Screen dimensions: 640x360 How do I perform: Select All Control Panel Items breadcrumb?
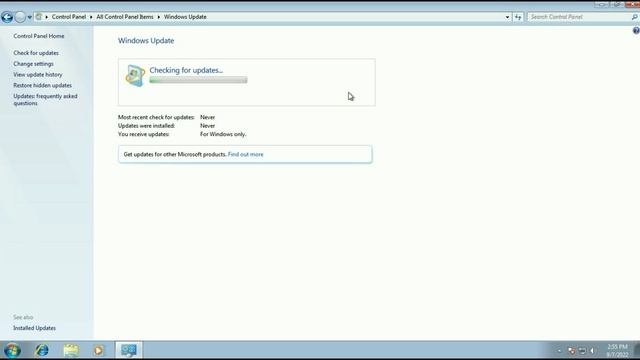pyautogui.click(x=125, y=17)
